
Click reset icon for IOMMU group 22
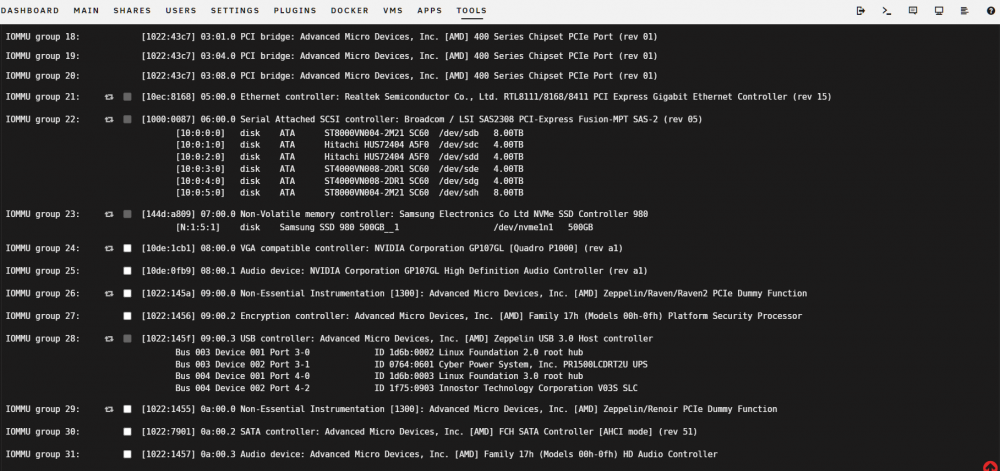click(109, 119)
